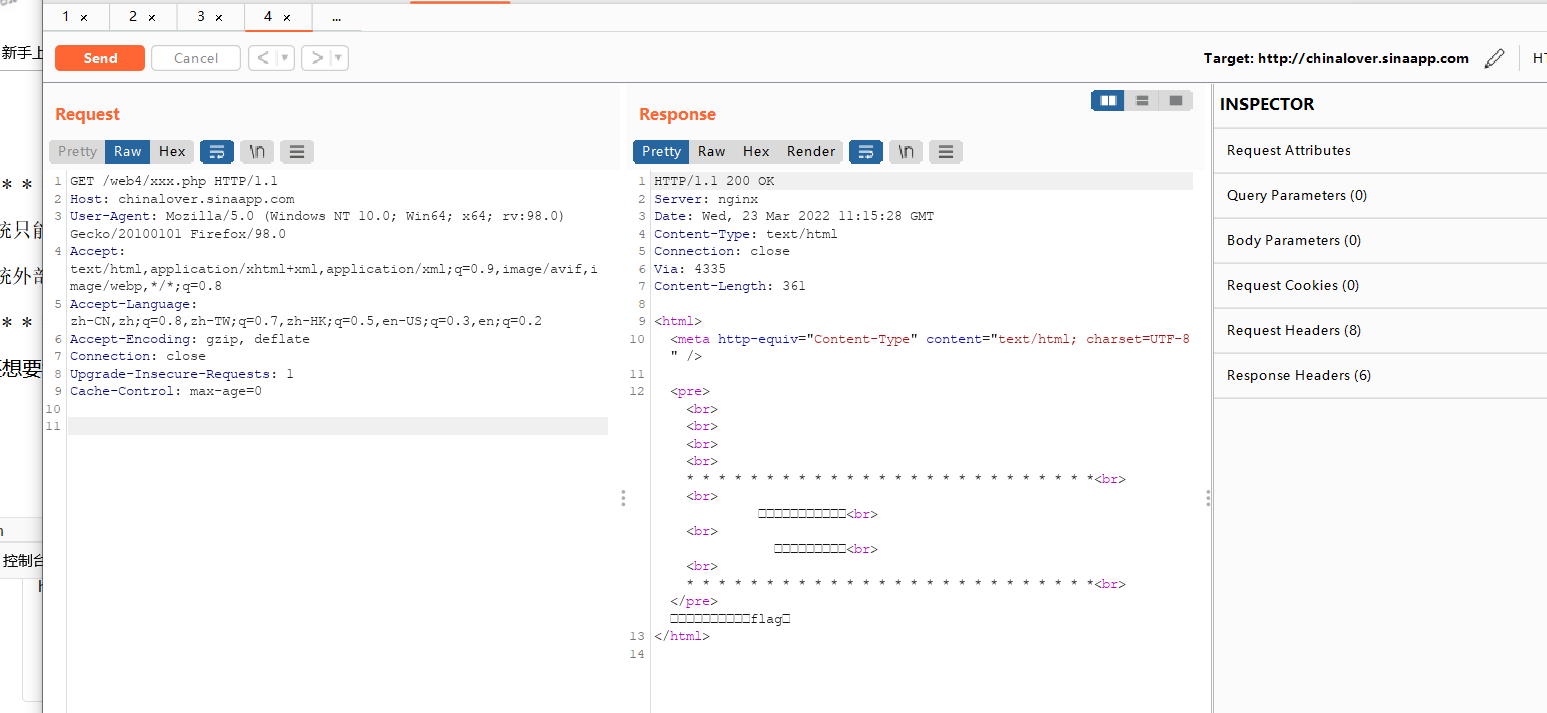Click the empty line 11 of request editor
1547x713 pixels.
coord(337,426)
